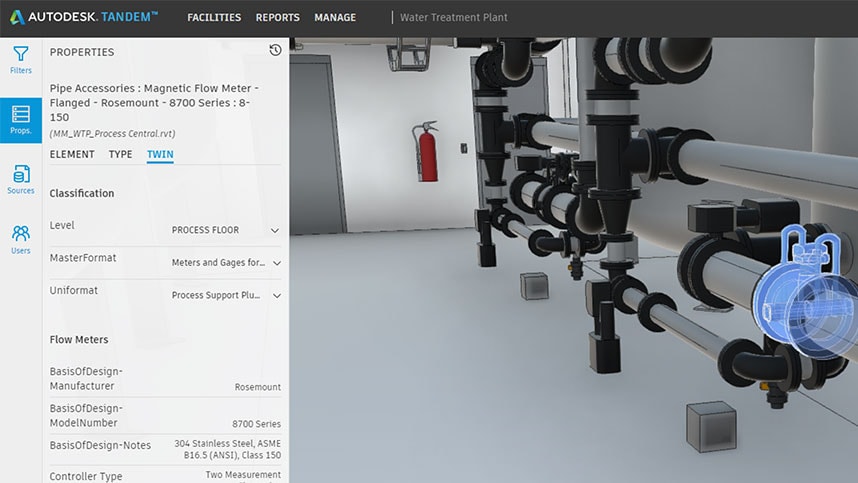Open the Manage menu
858x483 pixels.
(x=335, y=18)
